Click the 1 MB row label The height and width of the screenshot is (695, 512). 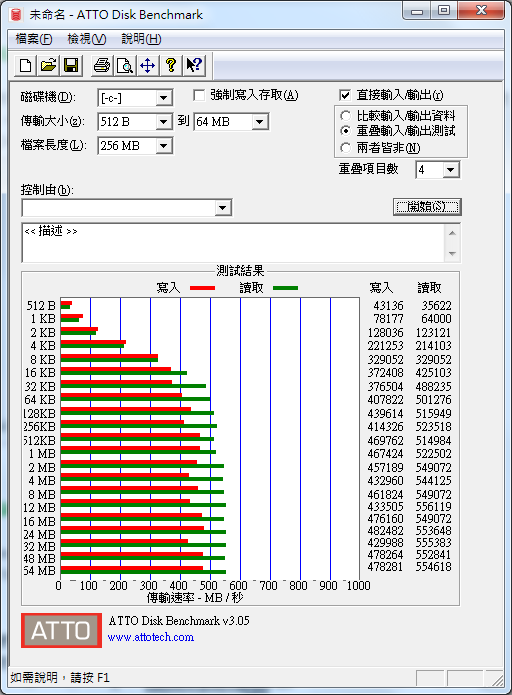coord(42,454)
